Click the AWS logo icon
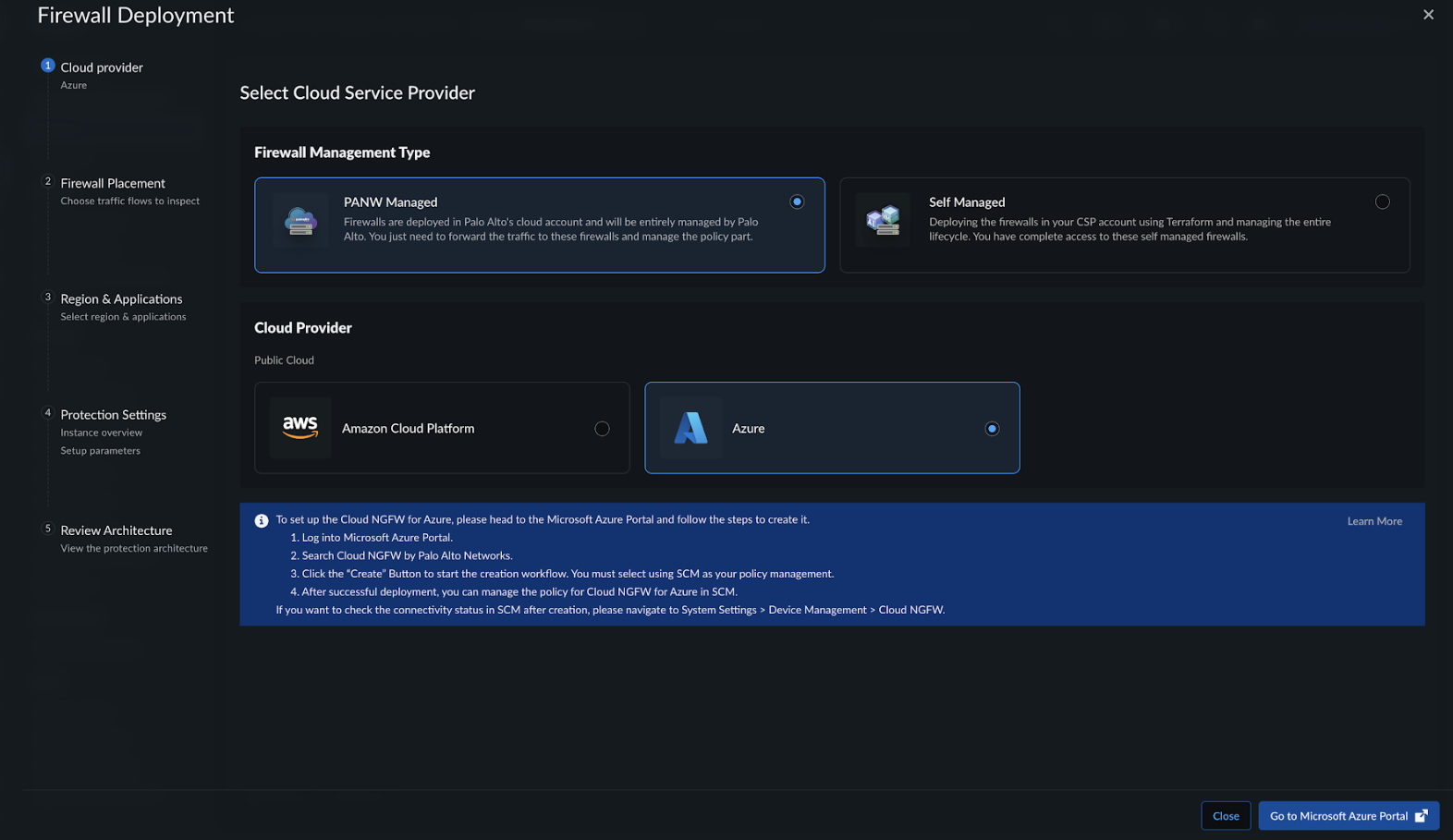Image resolution: width=1453 pixels, height=840 pixels. pyautogui.click(x=300, y=428)
